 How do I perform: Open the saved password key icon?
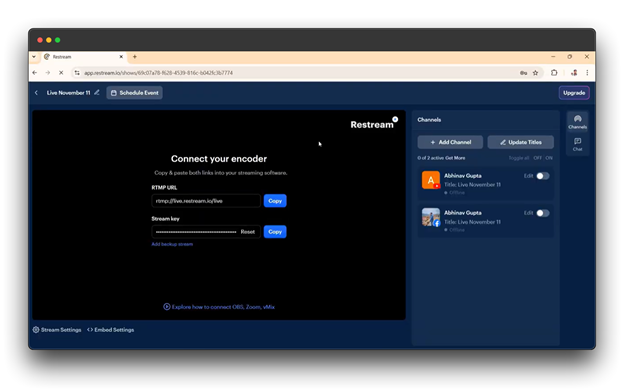(x=523, y=73)
